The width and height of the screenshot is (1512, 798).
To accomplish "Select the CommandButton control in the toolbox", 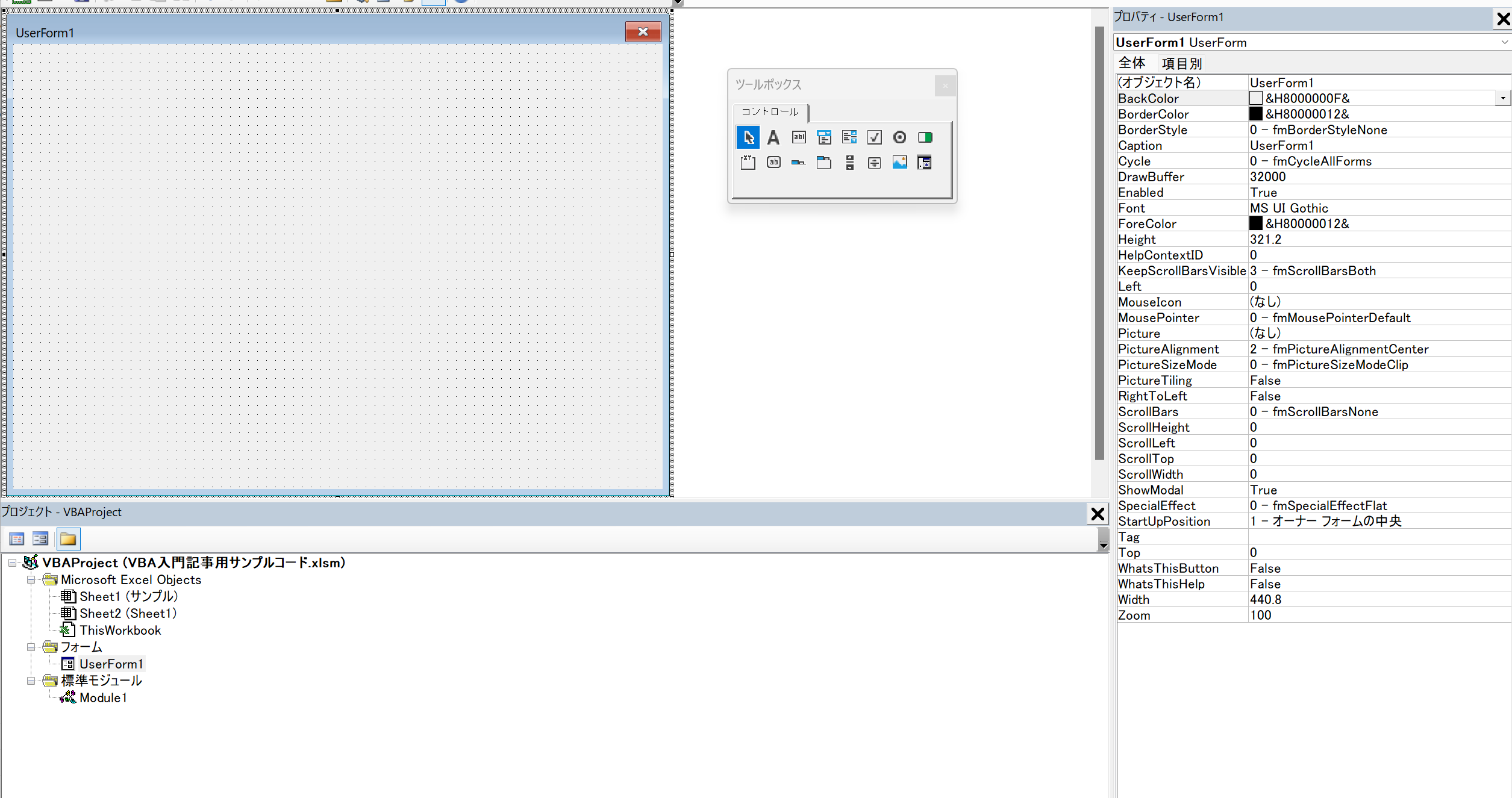I will (x=773, y=162).
